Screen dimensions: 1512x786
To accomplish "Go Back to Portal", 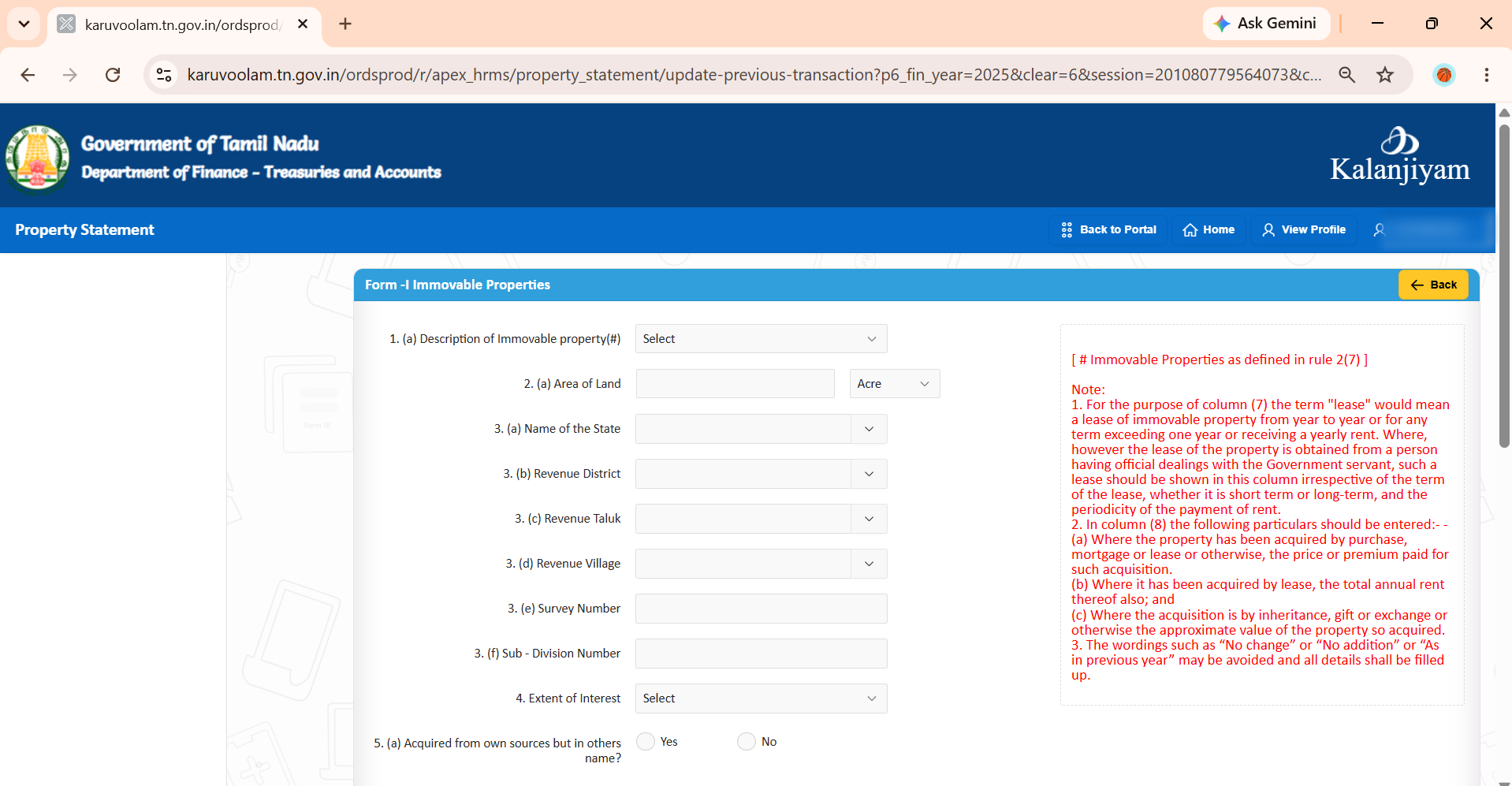I will [x=1108, y=230].
